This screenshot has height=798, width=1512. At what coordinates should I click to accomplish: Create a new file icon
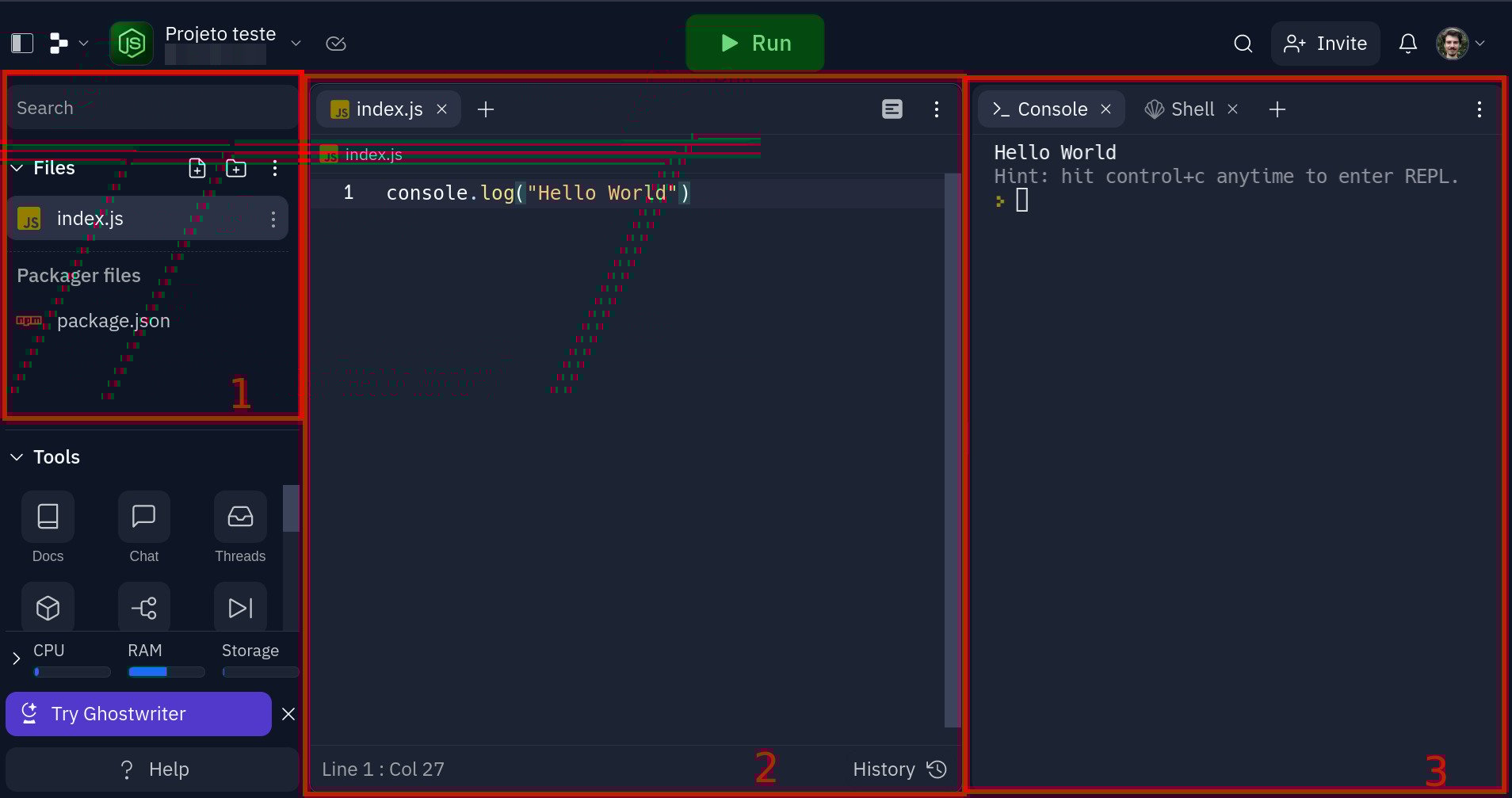[197, 168]
